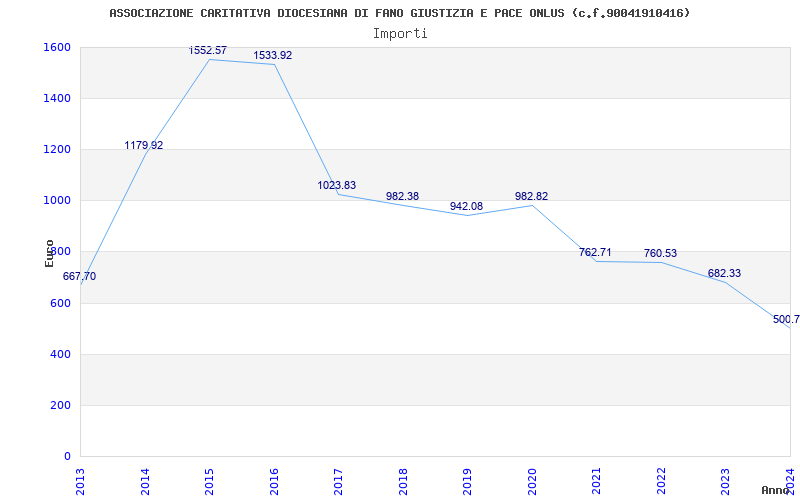Click the 2017 x-axis tick label
The width and height of the screenshot is (800, 500).
point(339,480)
